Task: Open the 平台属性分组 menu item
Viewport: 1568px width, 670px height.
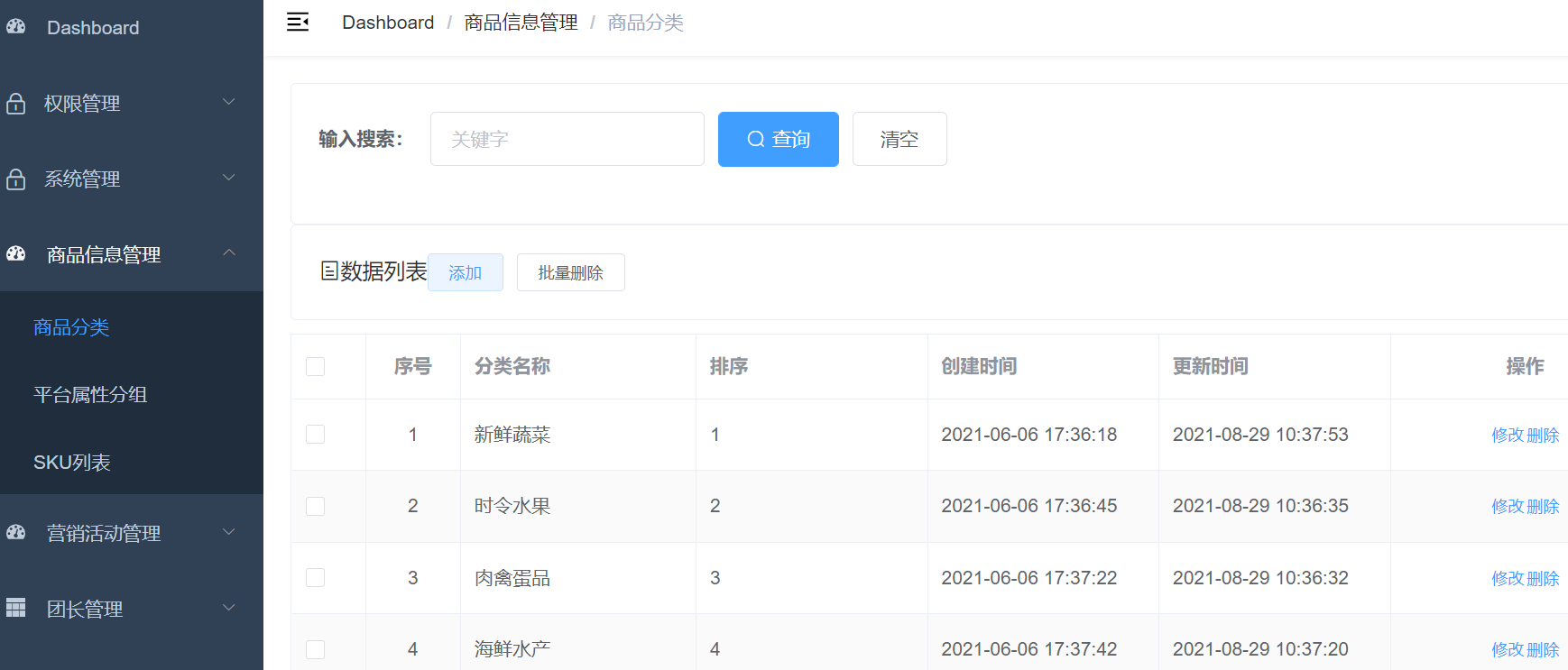Action: [90, 395]
